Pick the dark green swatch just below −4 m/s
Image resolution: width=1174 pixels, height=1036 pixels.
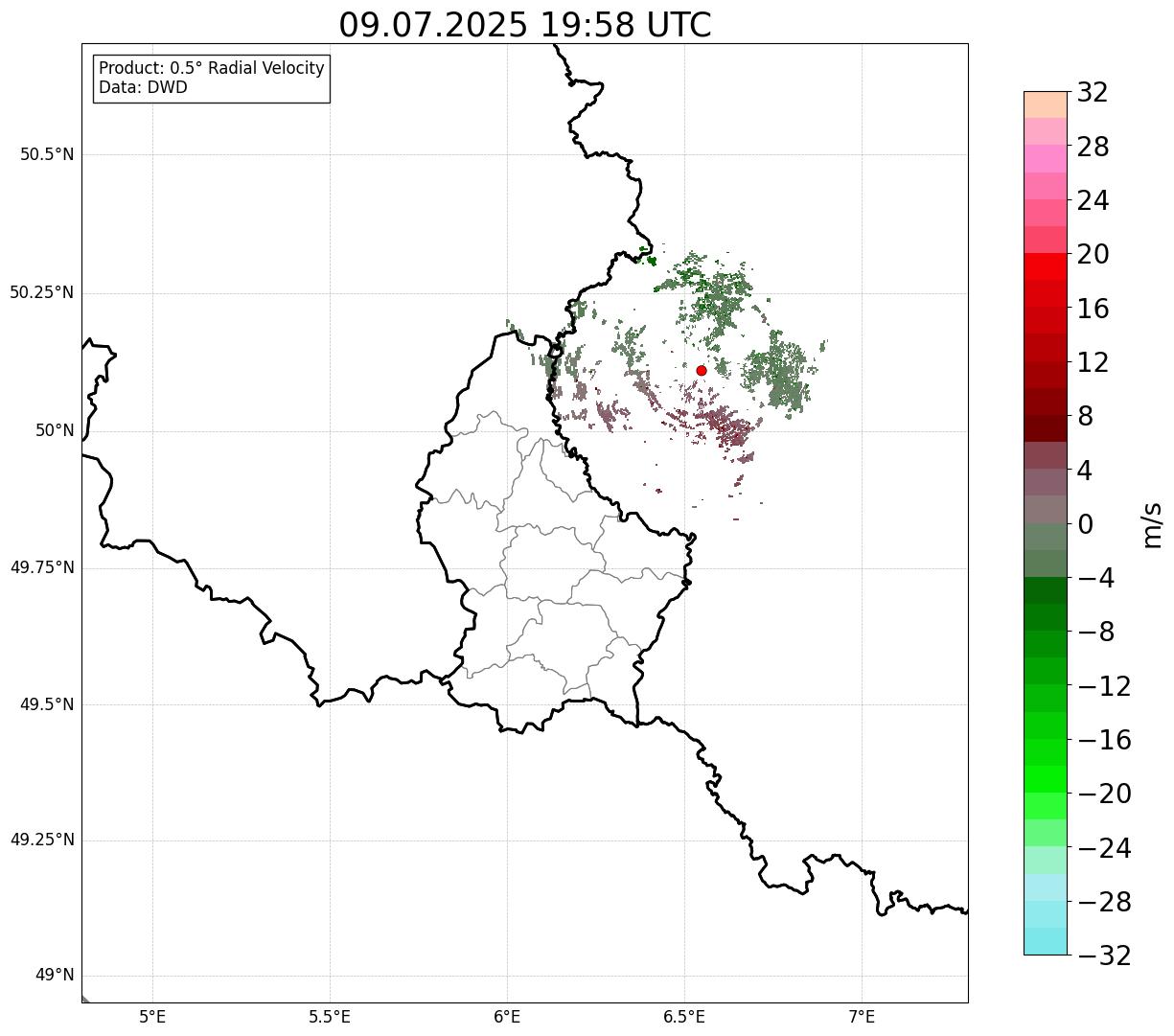[1046, 590]
